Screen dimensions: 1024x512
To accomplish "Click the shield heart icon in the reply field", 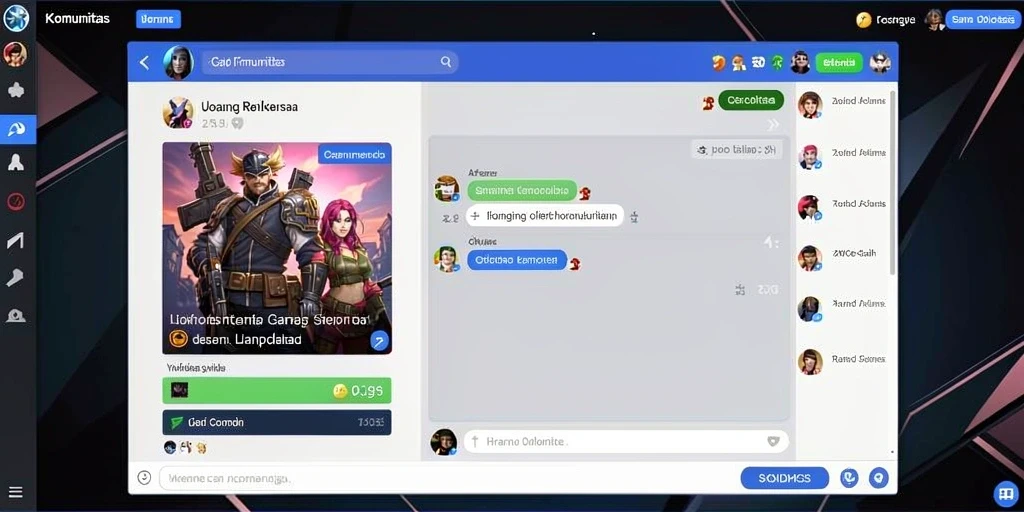I will [773, 441].
